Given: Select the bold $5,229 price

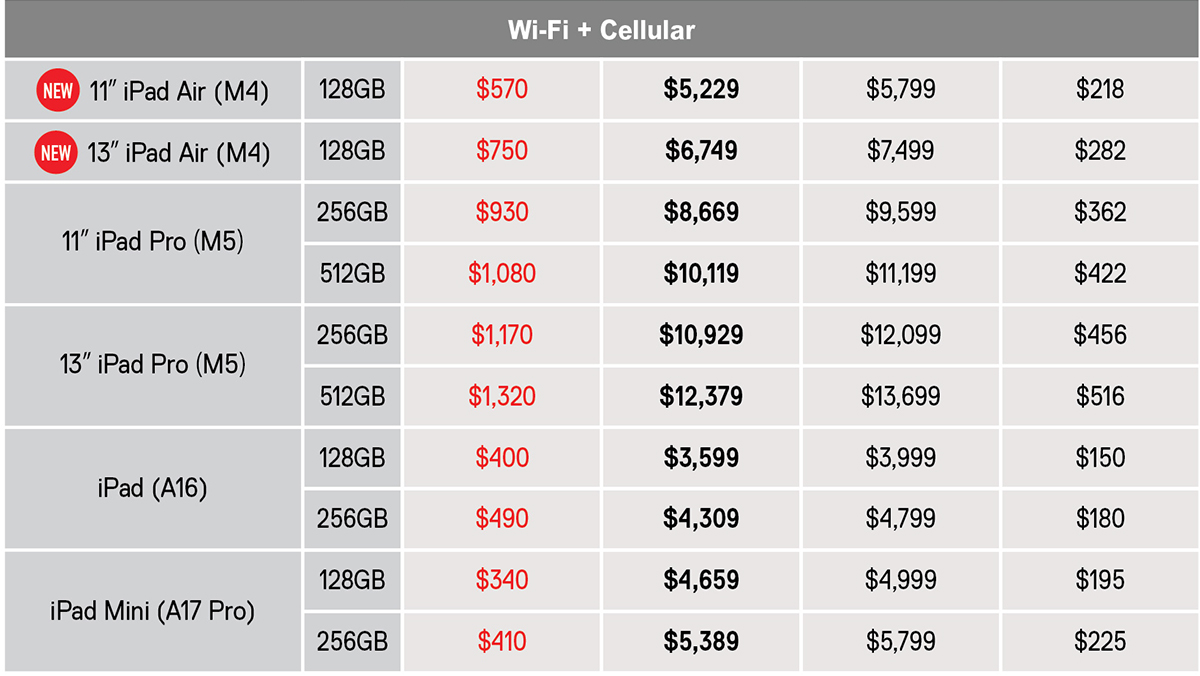Looking at the screenshot, I should [701, 90].
